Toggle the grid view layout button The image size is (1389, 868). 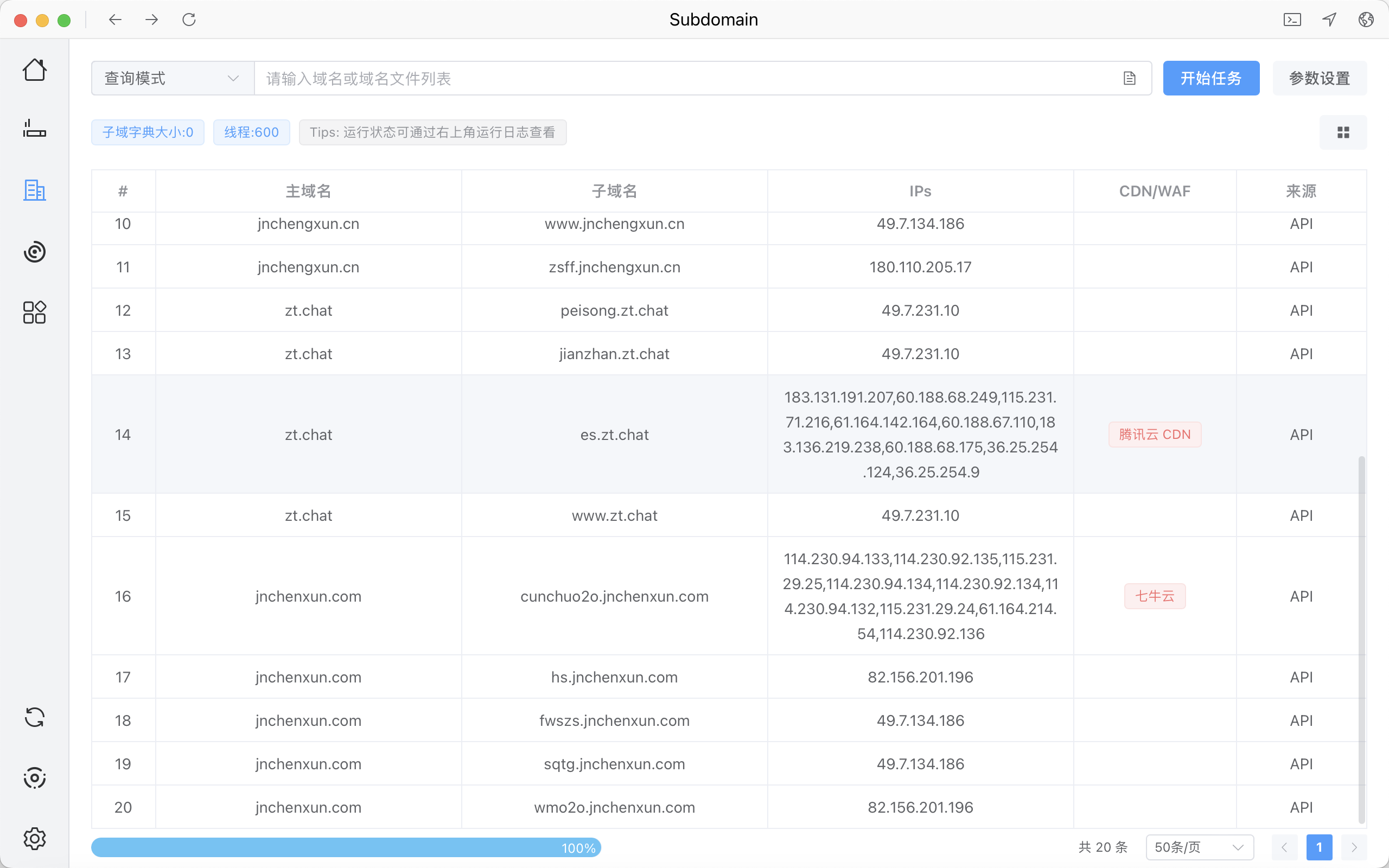1342,132
